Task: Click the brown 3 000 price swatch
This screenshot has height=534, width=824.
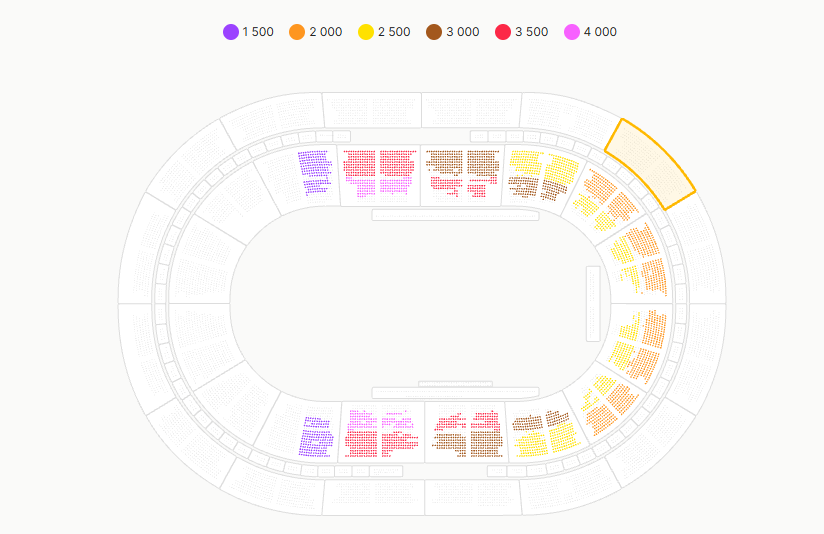Action: pos(434,32)
